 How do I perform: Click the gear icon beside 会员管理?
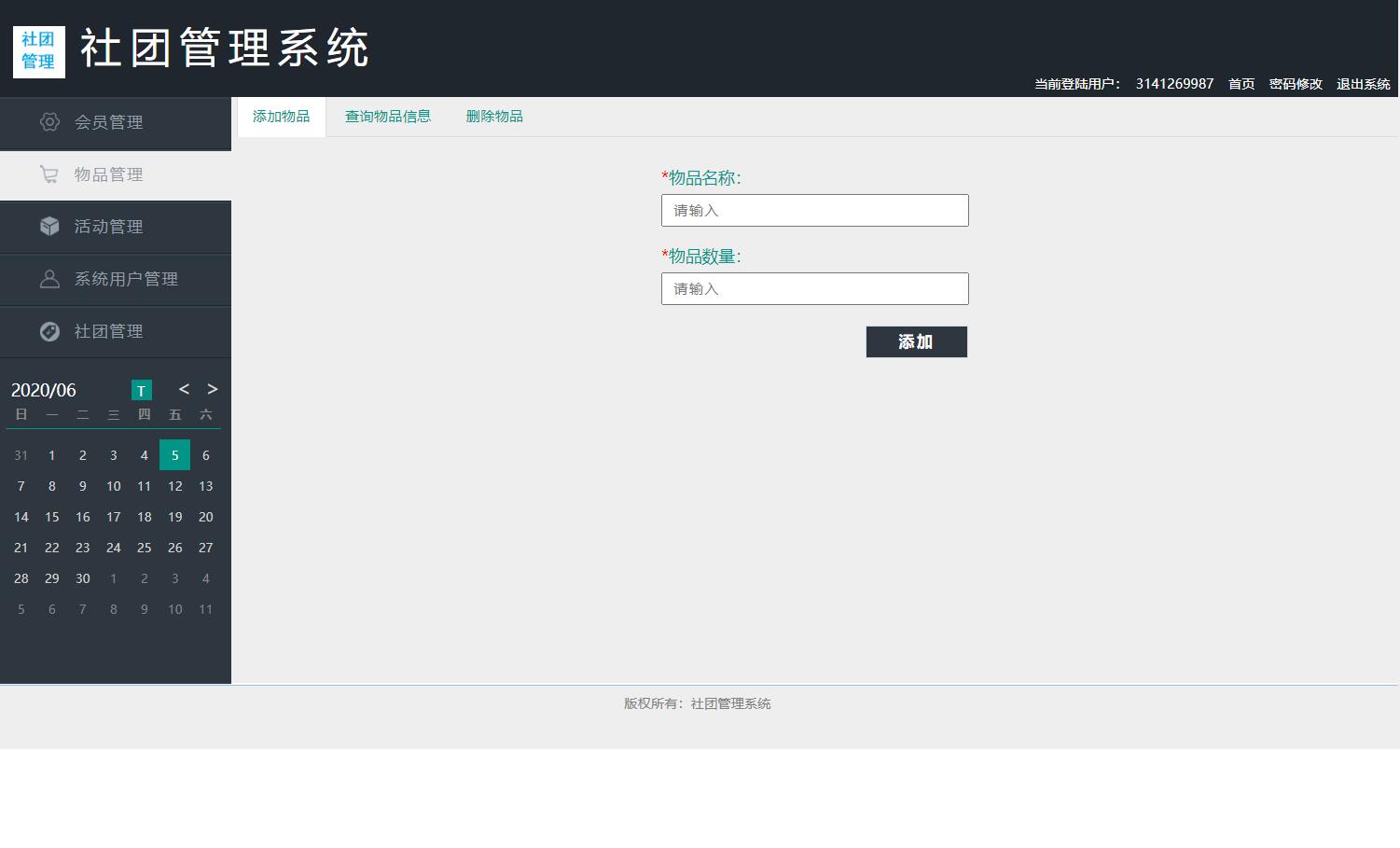pos(49,122)
